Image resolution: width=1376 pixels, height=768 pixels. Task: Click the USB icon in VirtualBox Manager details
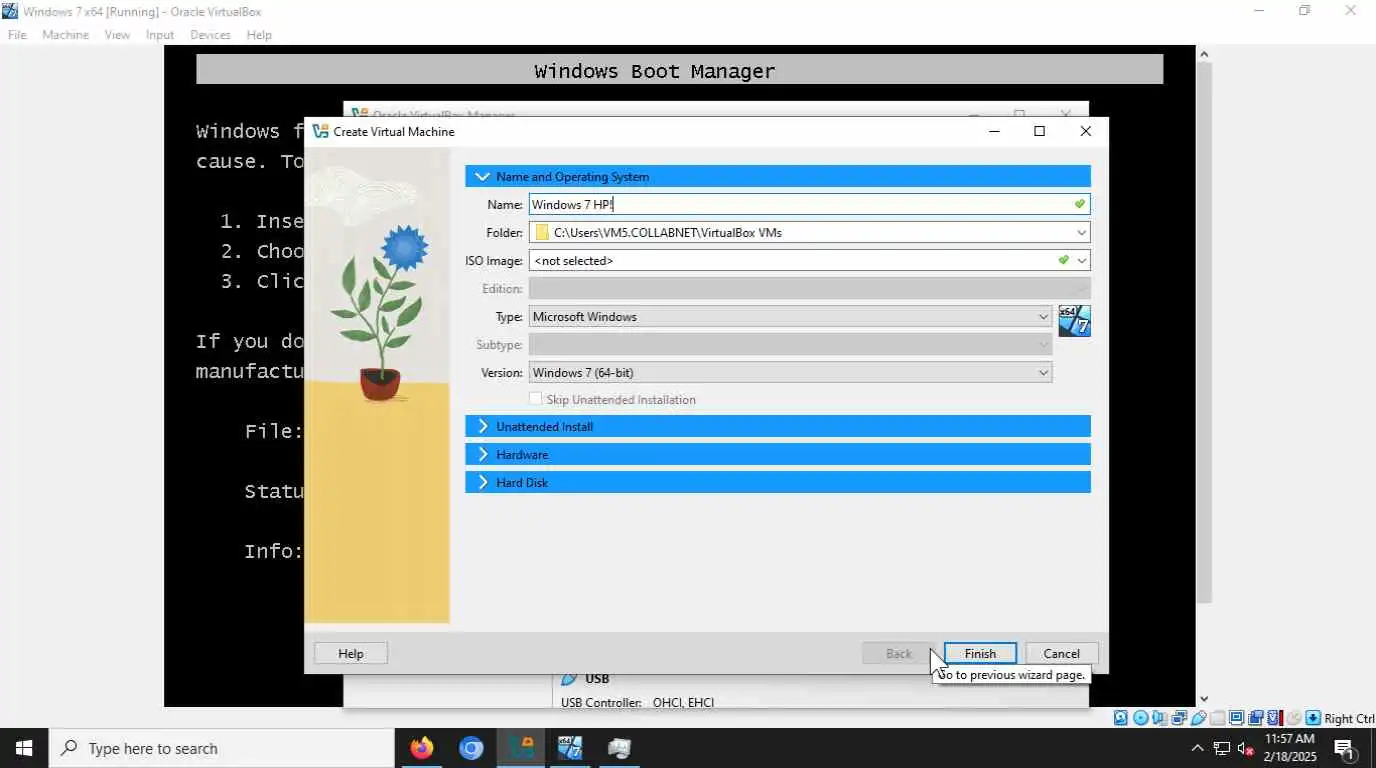pos(569,679)
